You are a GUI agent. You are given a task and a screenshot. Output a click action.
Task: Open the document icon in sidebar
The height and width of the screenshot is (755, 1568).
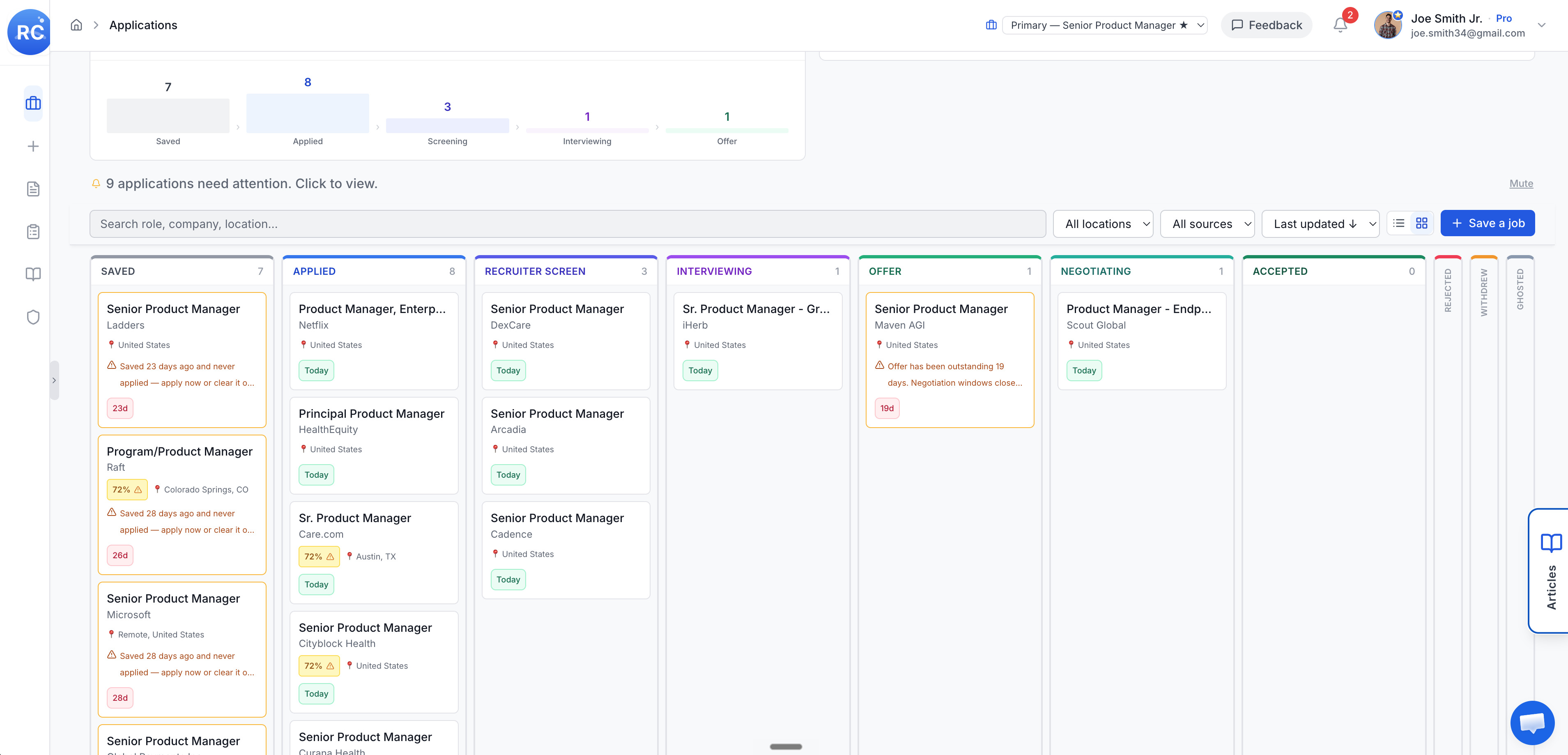click(x=33, y=189)
